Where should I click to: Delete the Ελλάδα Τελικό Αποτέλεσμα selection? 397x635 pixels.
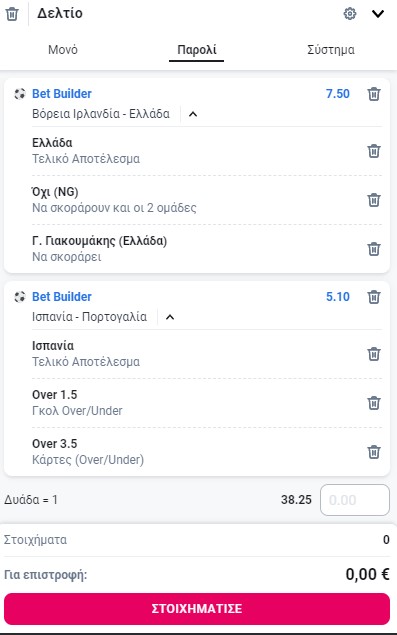[x=374, y=151]
